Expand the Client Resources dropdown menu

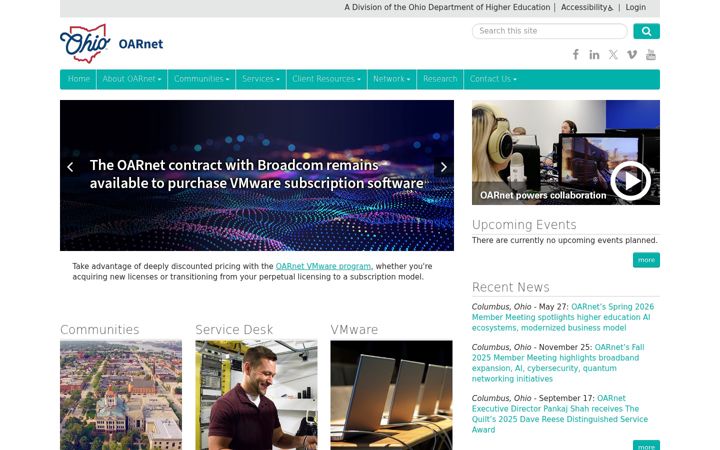[326, 79]
